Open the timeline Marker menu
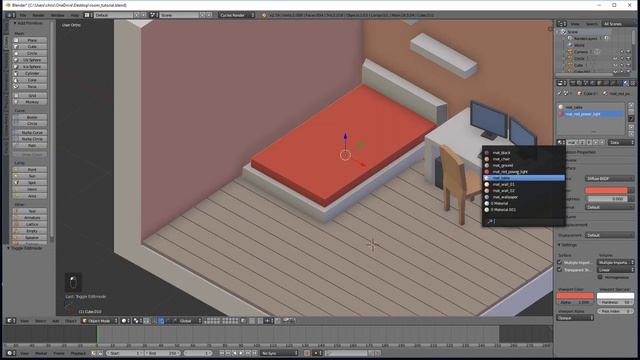Screen dimensions: 640x360 point(41,353)
